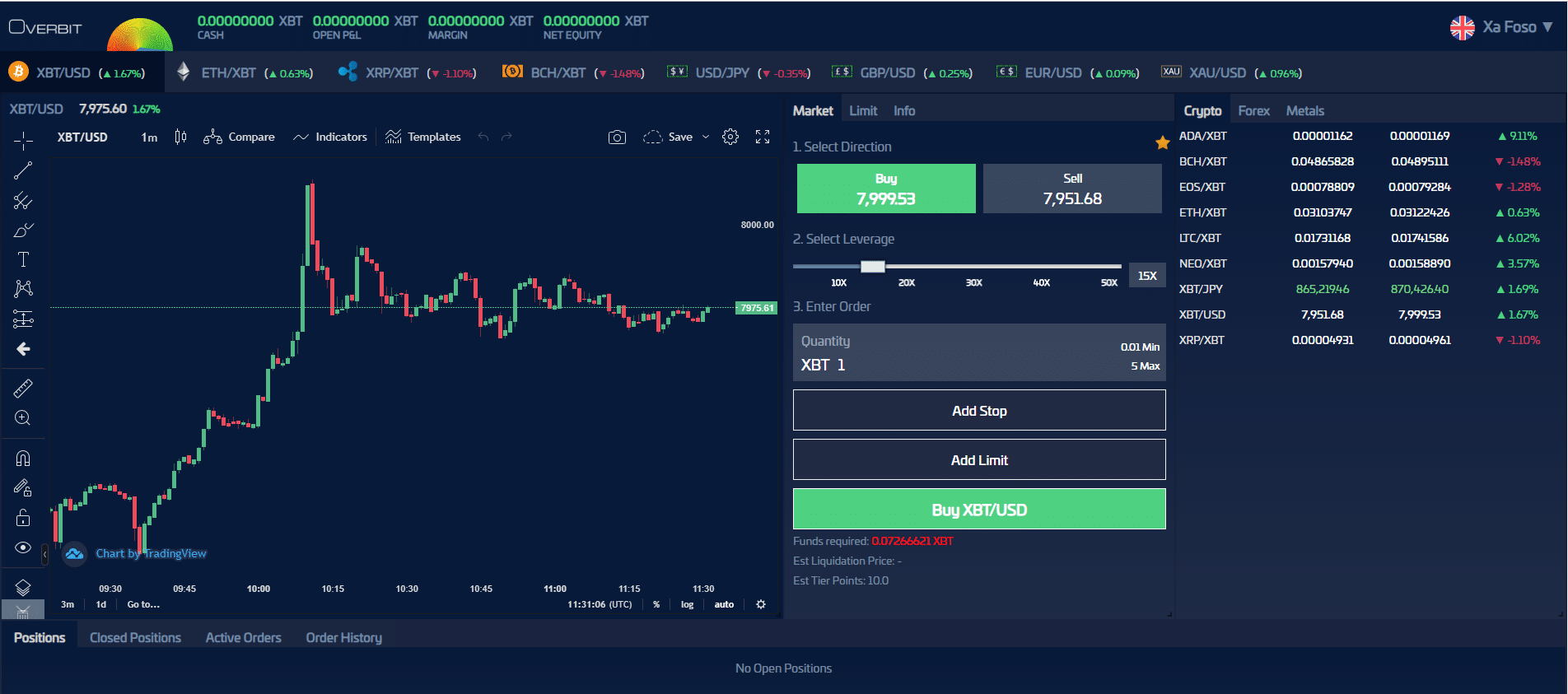Viewport: 1568px width, 694px height.
Task: Select the prediction and measurement tool
Action: pyautogui.click(x=23, y=319)
